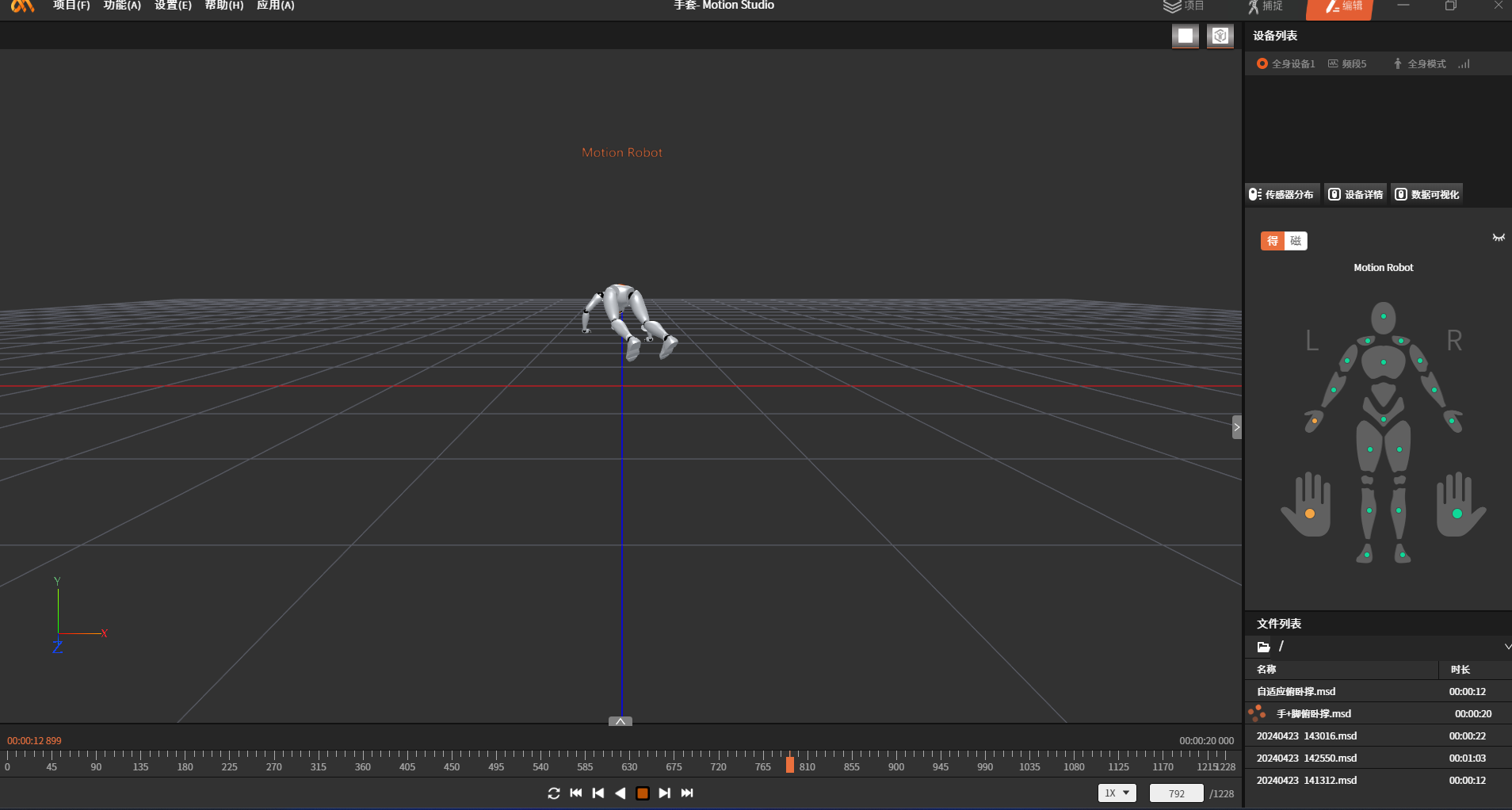Click the 数据可视化 button

[1427, 194]
